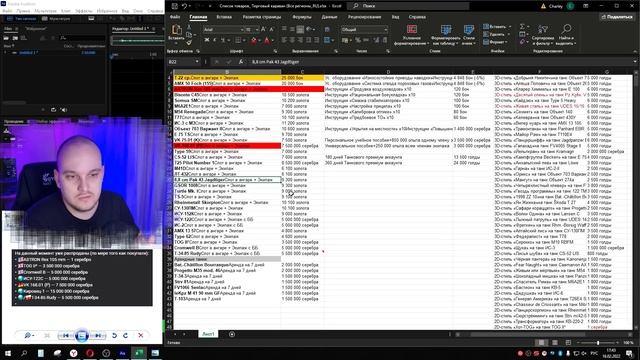Image resolution: width=640 pixels, height=360 pixels.
Task: Toggle center text alignment
Action: point(292,40)
